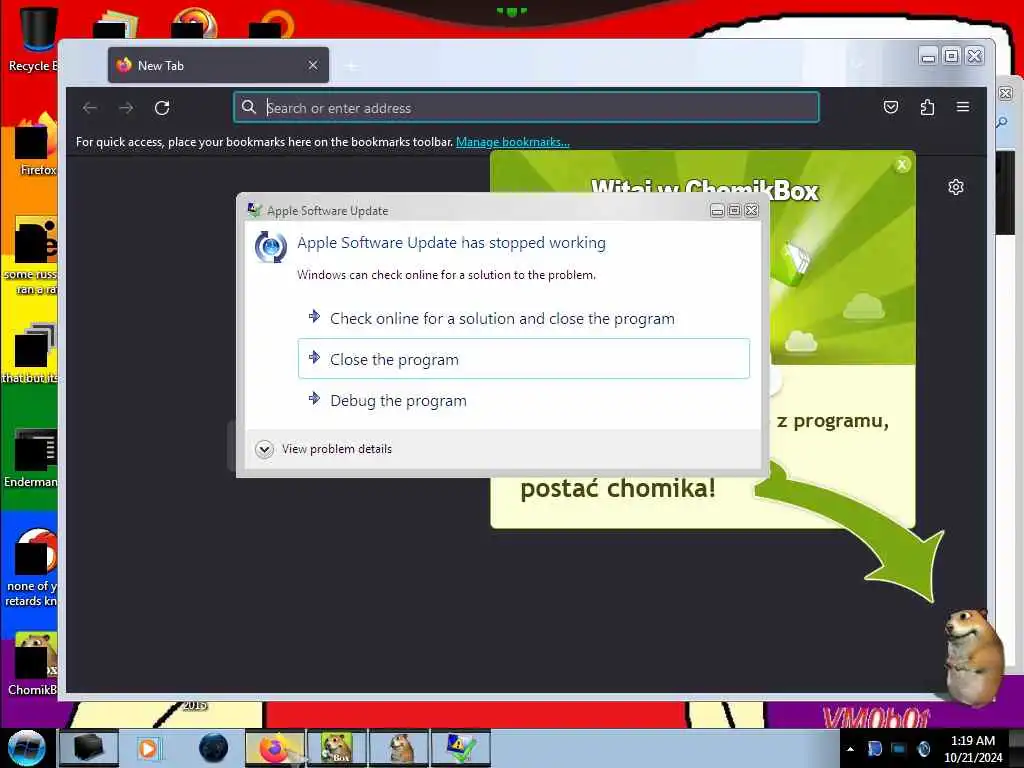Screen dimensions: 1024x768
Task: Open the black box taskbar icon
Action: click(x=89, y=748)
